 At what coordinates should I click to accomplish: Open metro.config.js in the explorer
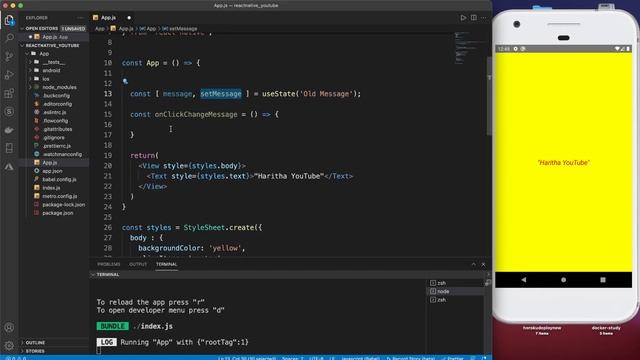click(x=60, y=196)
